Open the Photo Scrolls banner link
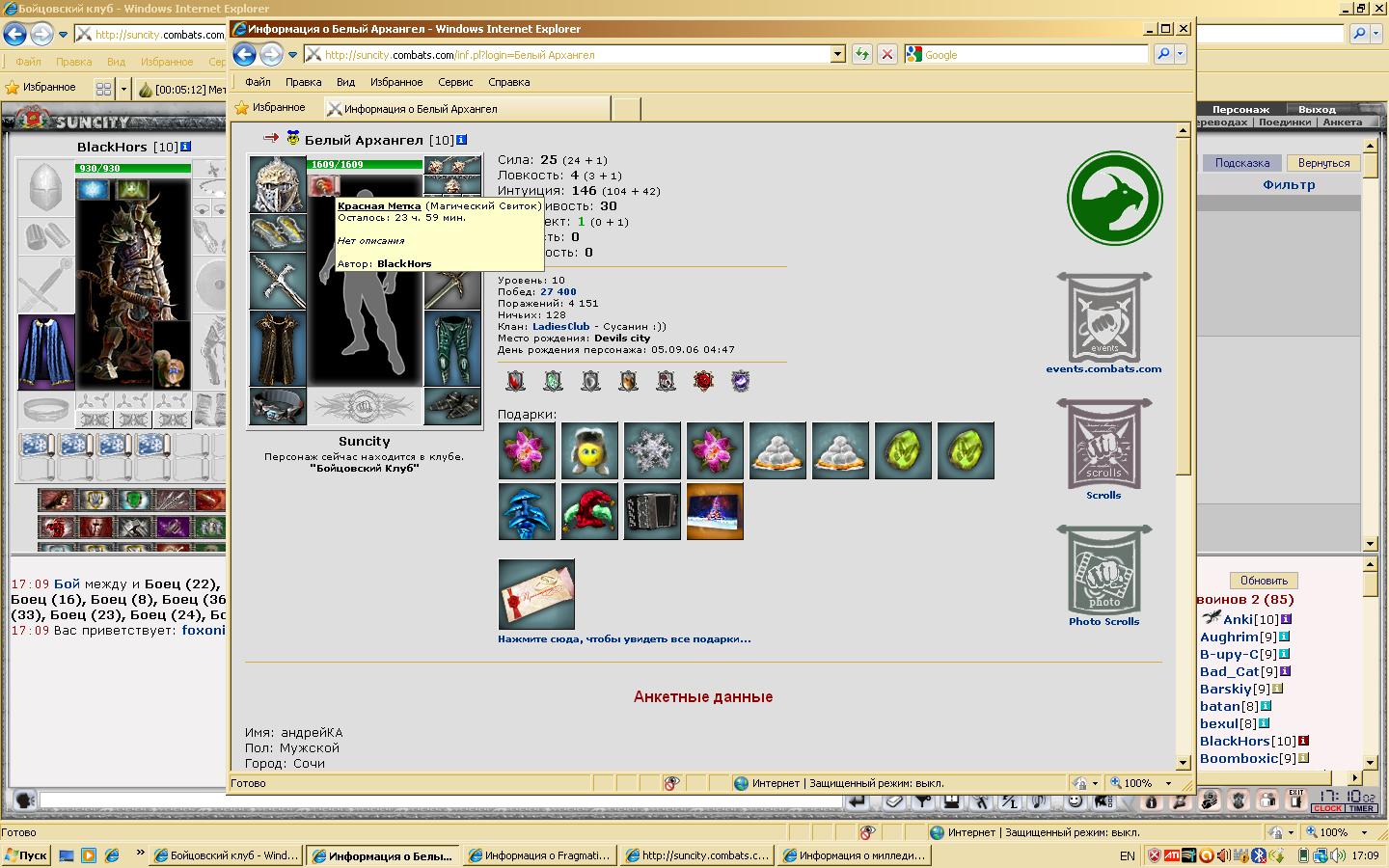Image resolution: width=1389 pixels, height=868 pixels. point(1103,576)
